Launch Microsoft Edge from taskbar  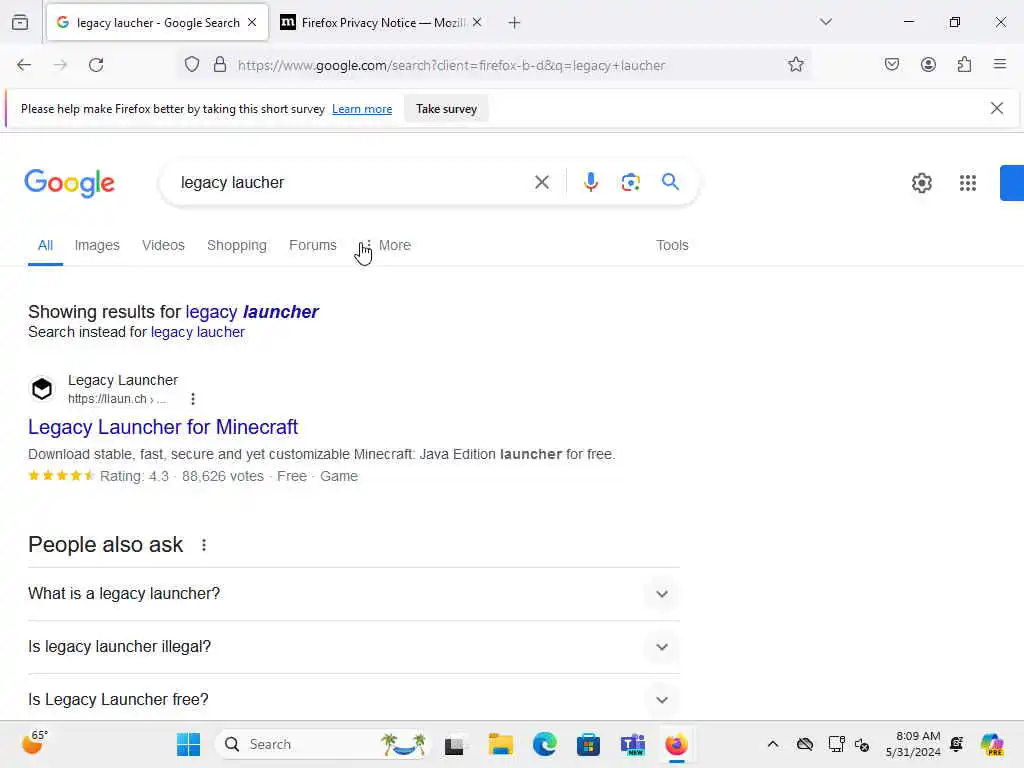point(544,744)
